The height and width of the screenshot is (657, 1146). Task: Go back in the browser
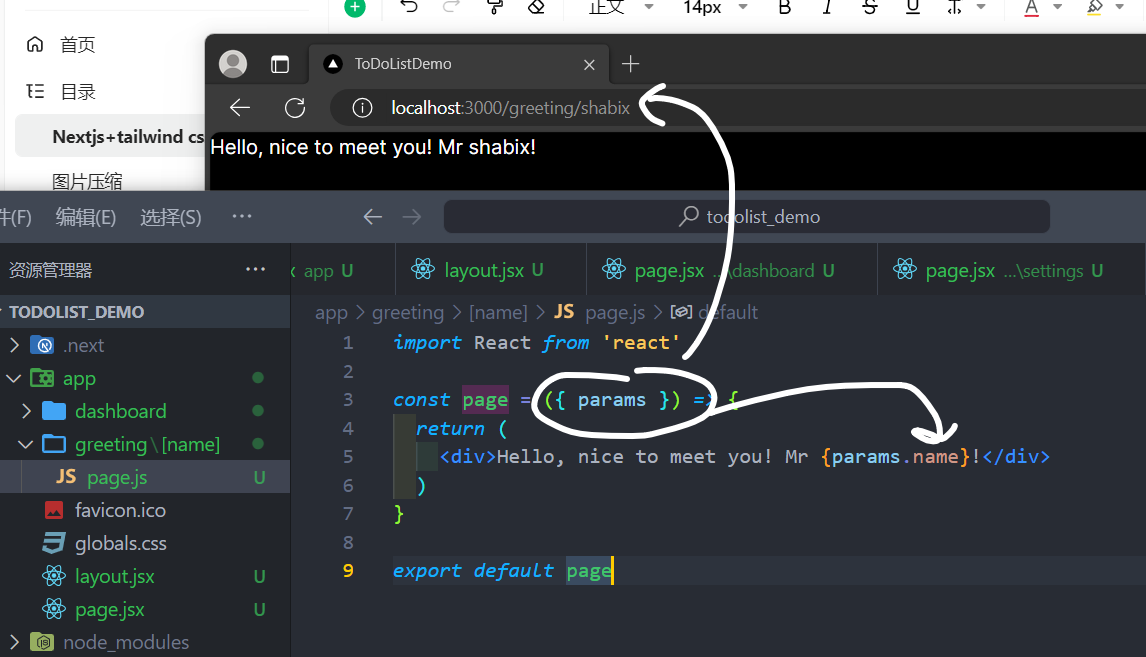(x=240, y=108)
